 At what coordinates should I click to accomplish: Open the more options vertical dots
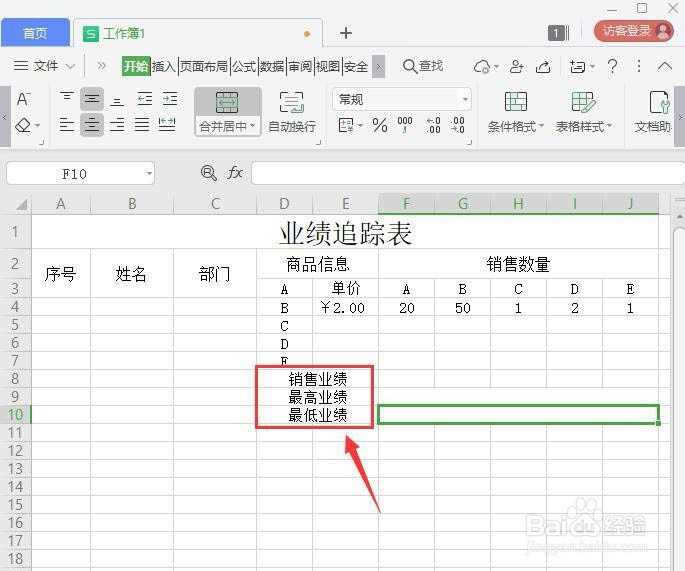(639, 66)
